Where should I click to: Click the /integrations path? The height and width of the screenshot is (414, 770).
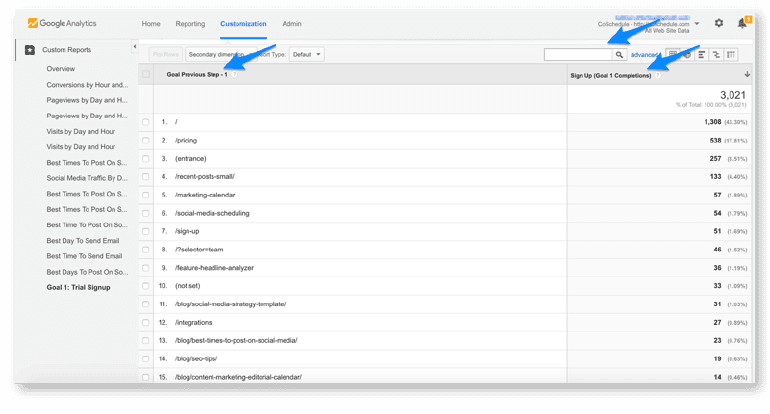193,323
